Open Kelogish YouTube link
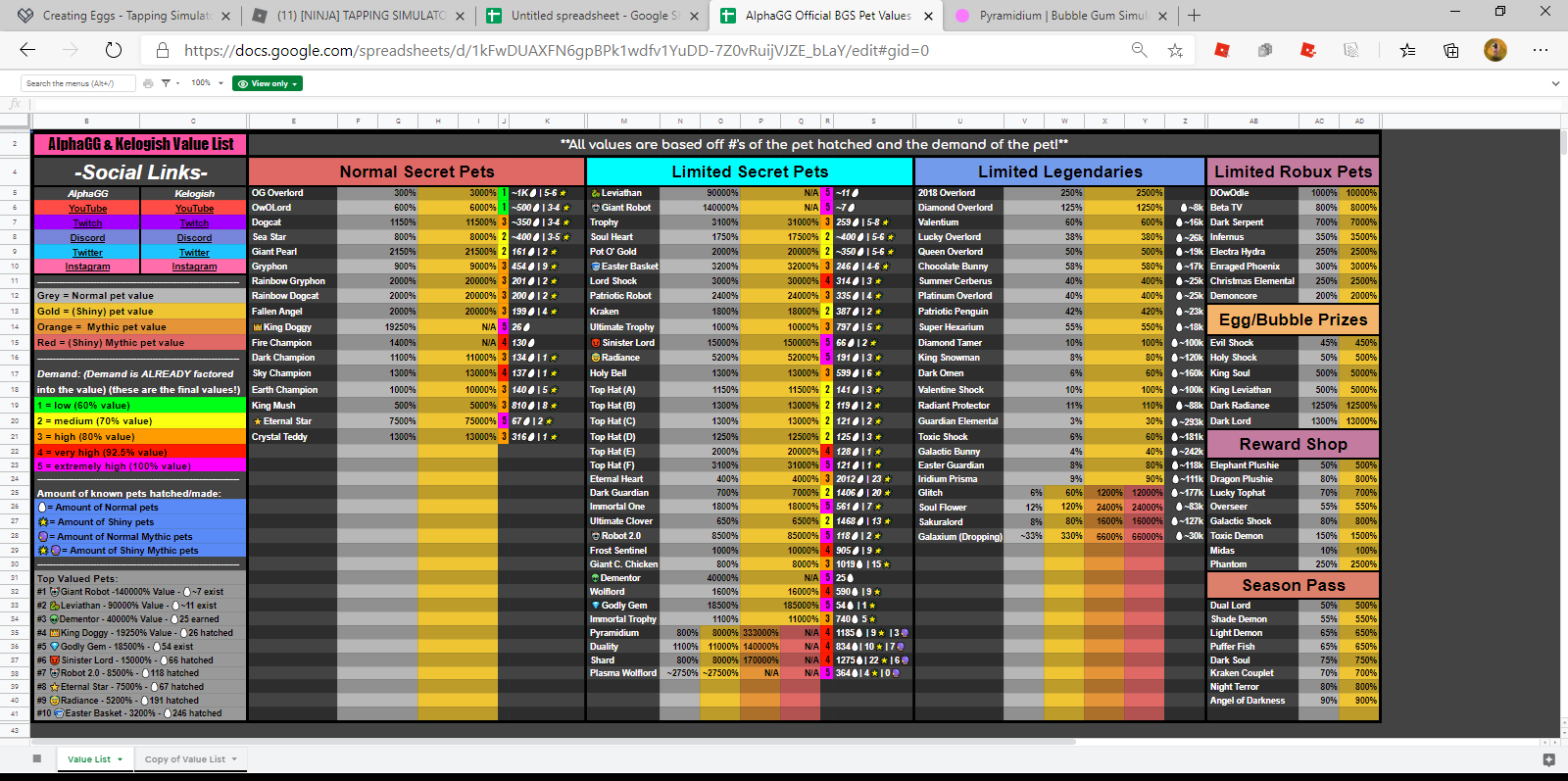 pyautogui.click(x=194, y=208)
